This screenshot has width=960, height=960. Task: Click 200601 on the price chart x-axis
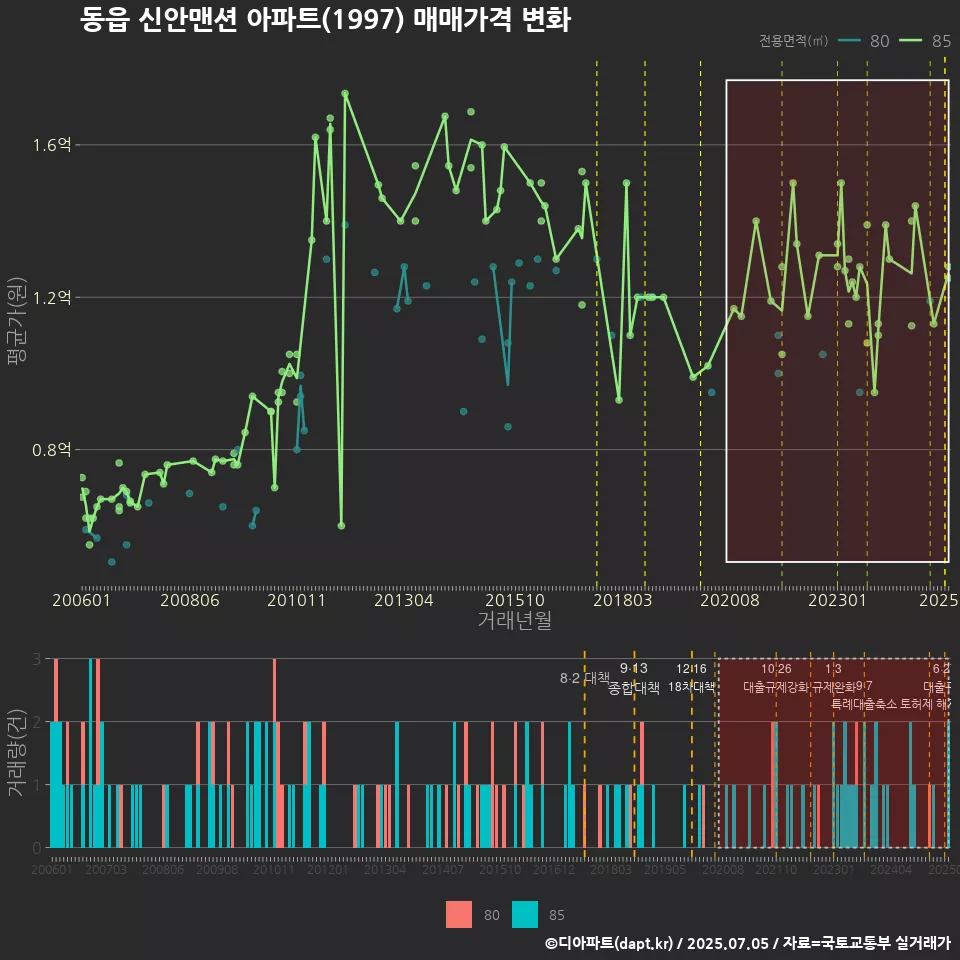(x=81, y=600)
